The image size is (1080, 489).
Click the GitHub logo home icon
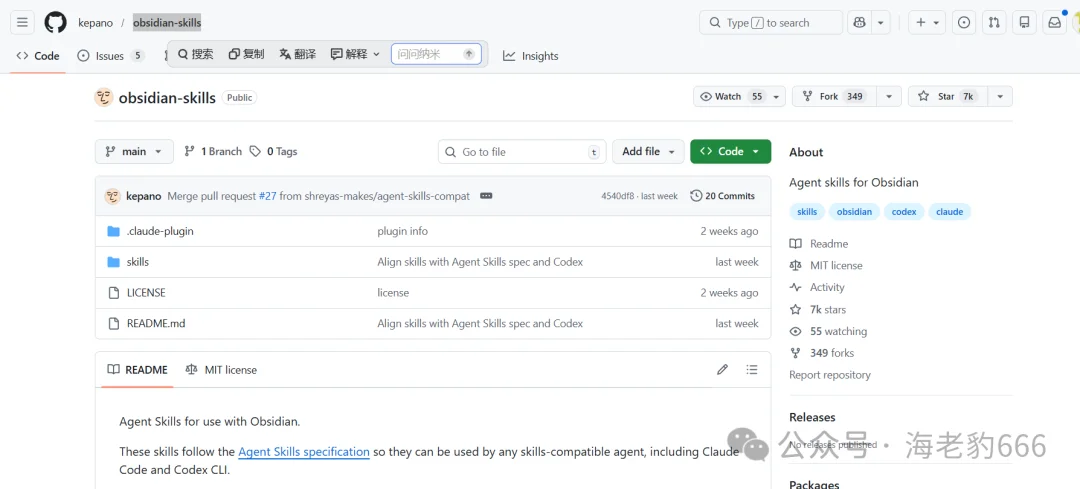pos(55,22)
